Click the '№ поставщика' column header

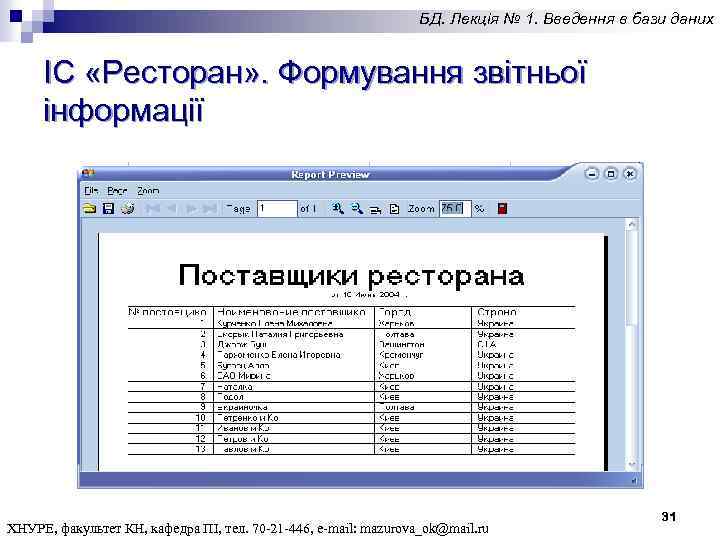pyautogui.click(x=168, y=312)
